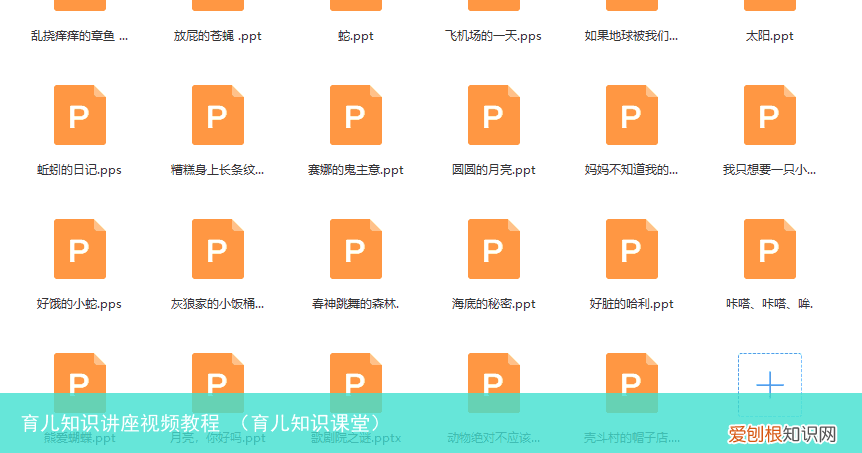The width and height of the screenshot is (862, 453).
Task: Click the dashed plus add-file button
Action: (x=770, y=384)
